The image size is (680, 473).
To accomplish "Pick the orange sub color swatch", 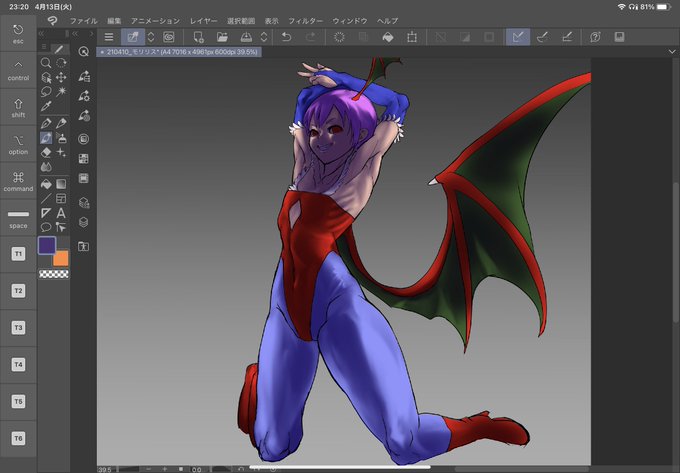I will point(61,258).
